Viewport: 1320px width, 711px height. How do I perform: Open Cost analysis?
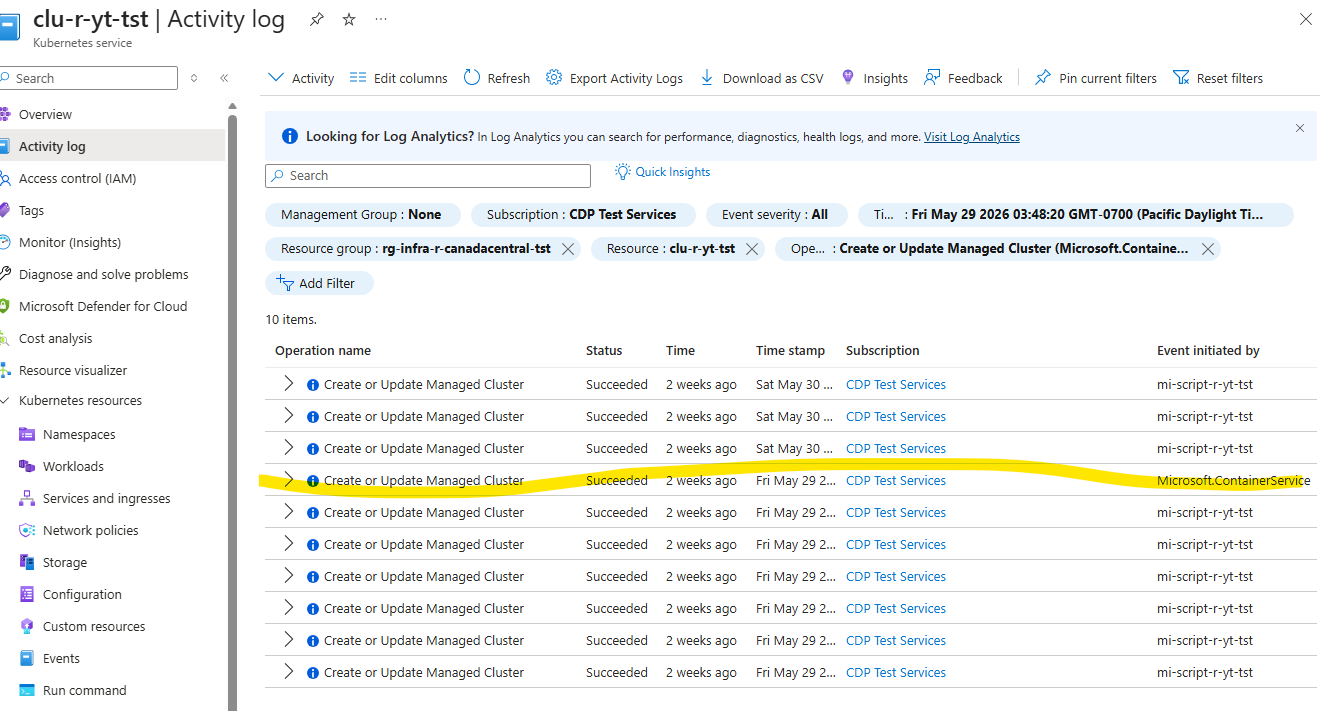(x=55, y=338)
